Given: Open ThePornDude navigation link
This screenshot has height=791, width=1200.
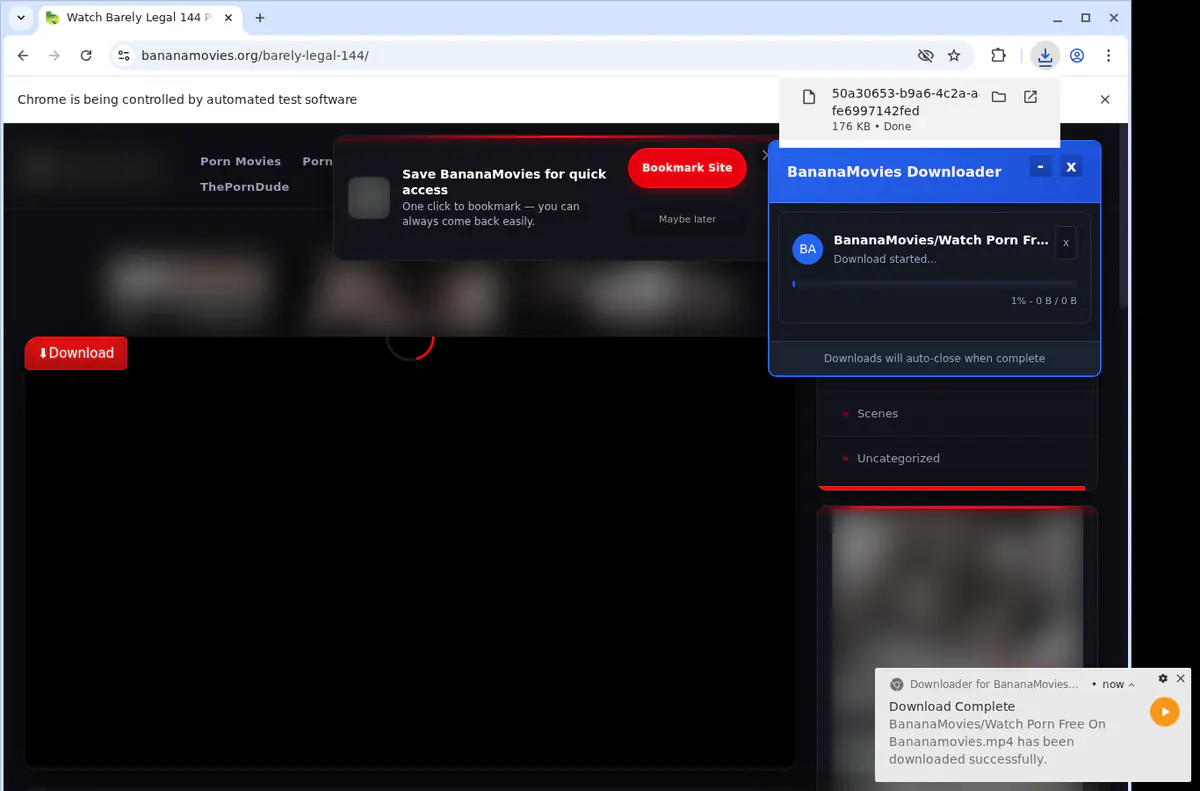Looking at the screenshot, I should click(244, 187).
